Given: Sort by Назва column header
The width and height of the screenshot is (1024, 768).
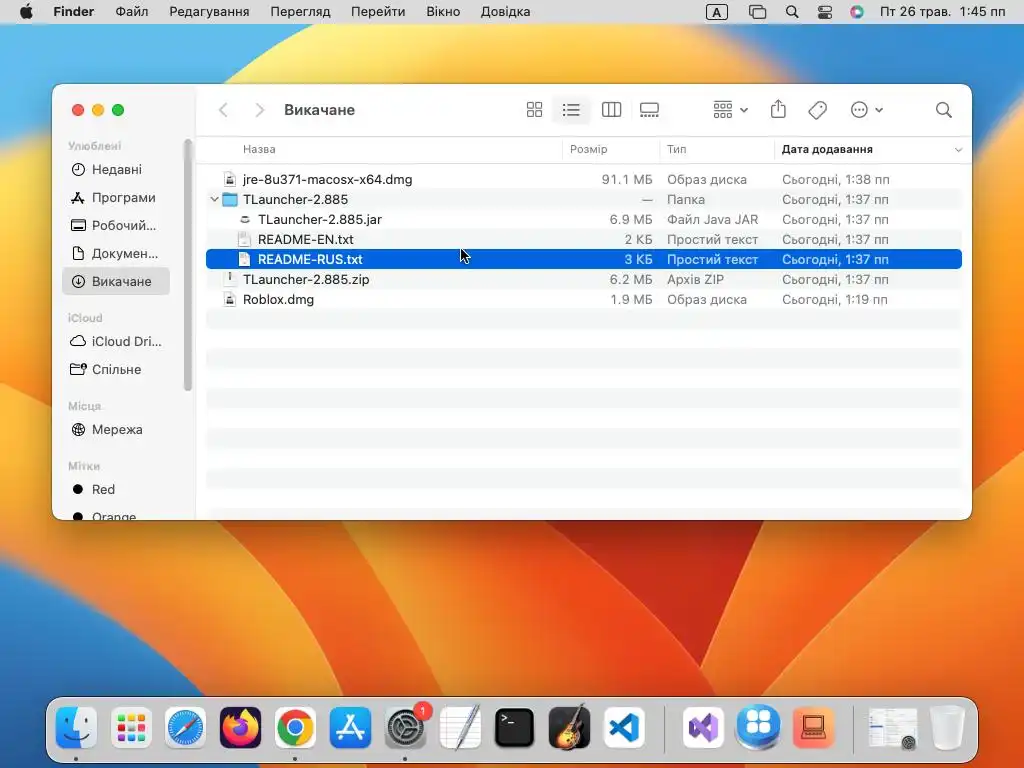Looking at the screenshot, I should [x=259, y=149].
